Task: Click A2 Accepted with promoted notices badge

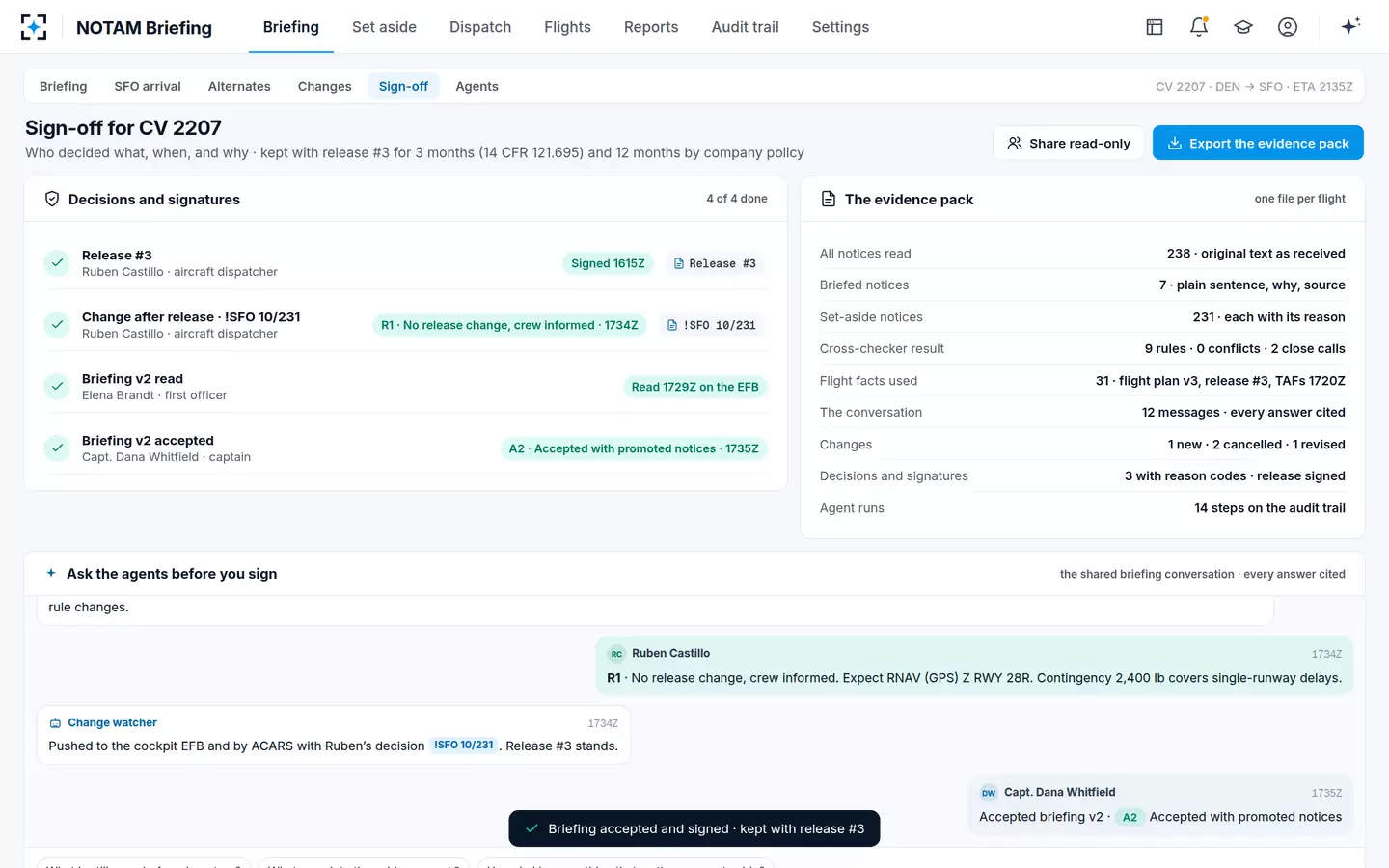Action: [634, 448]
